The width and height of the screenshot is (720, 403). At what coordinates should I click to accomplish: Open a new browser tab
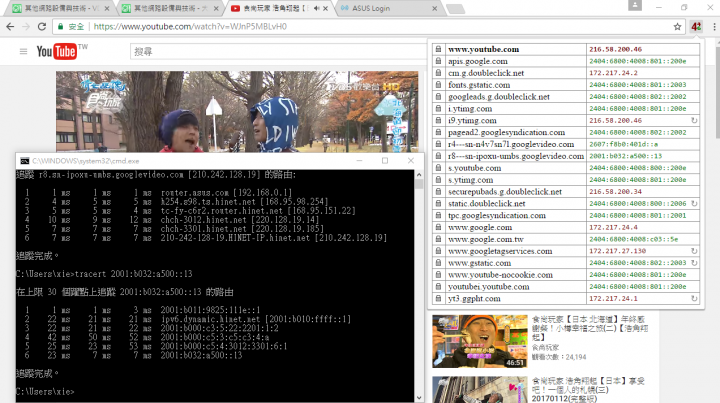tap(455, 9)
